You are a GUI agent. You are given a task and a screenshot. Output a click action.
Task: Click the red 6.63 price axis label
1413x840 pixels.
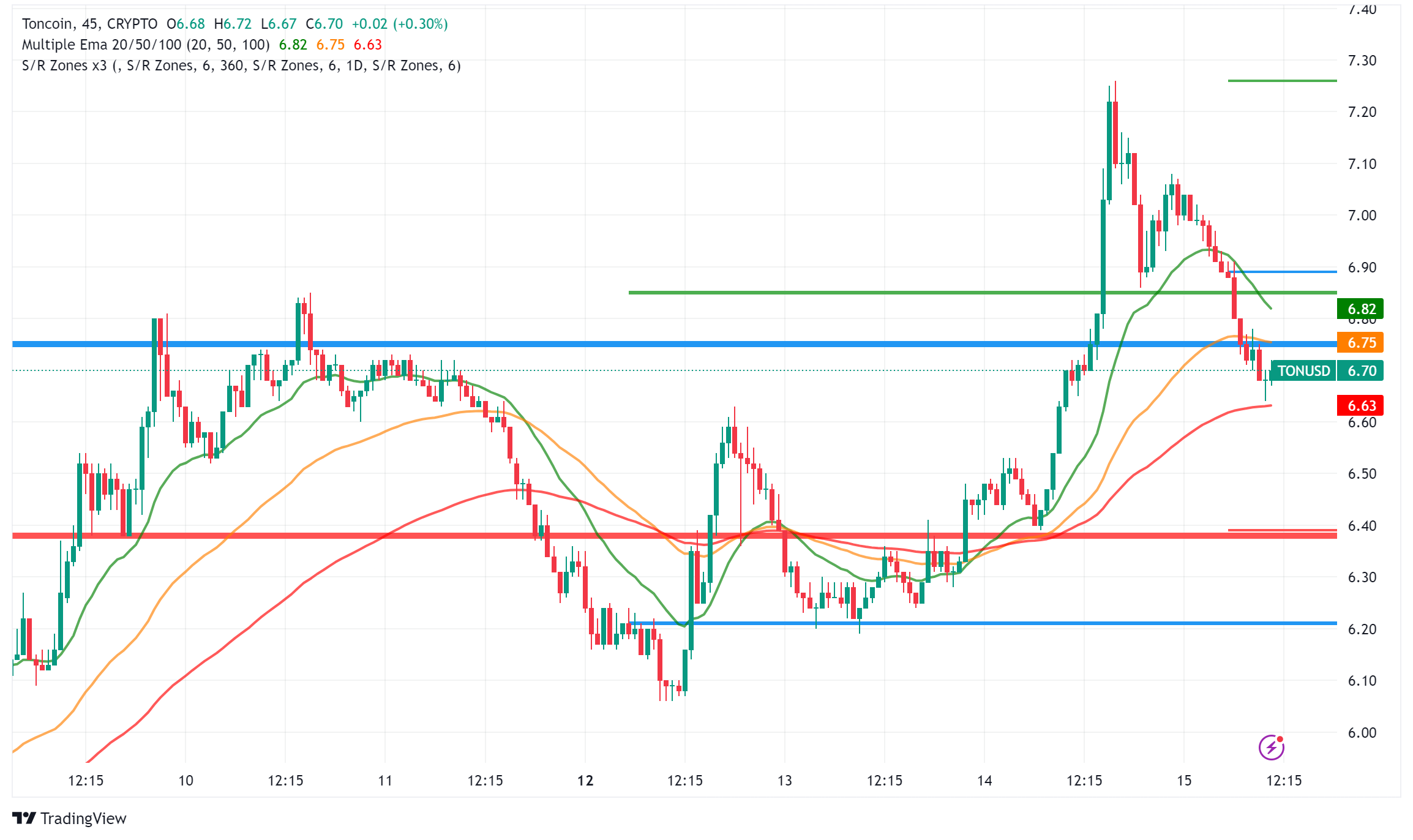tap(1360, 406)
